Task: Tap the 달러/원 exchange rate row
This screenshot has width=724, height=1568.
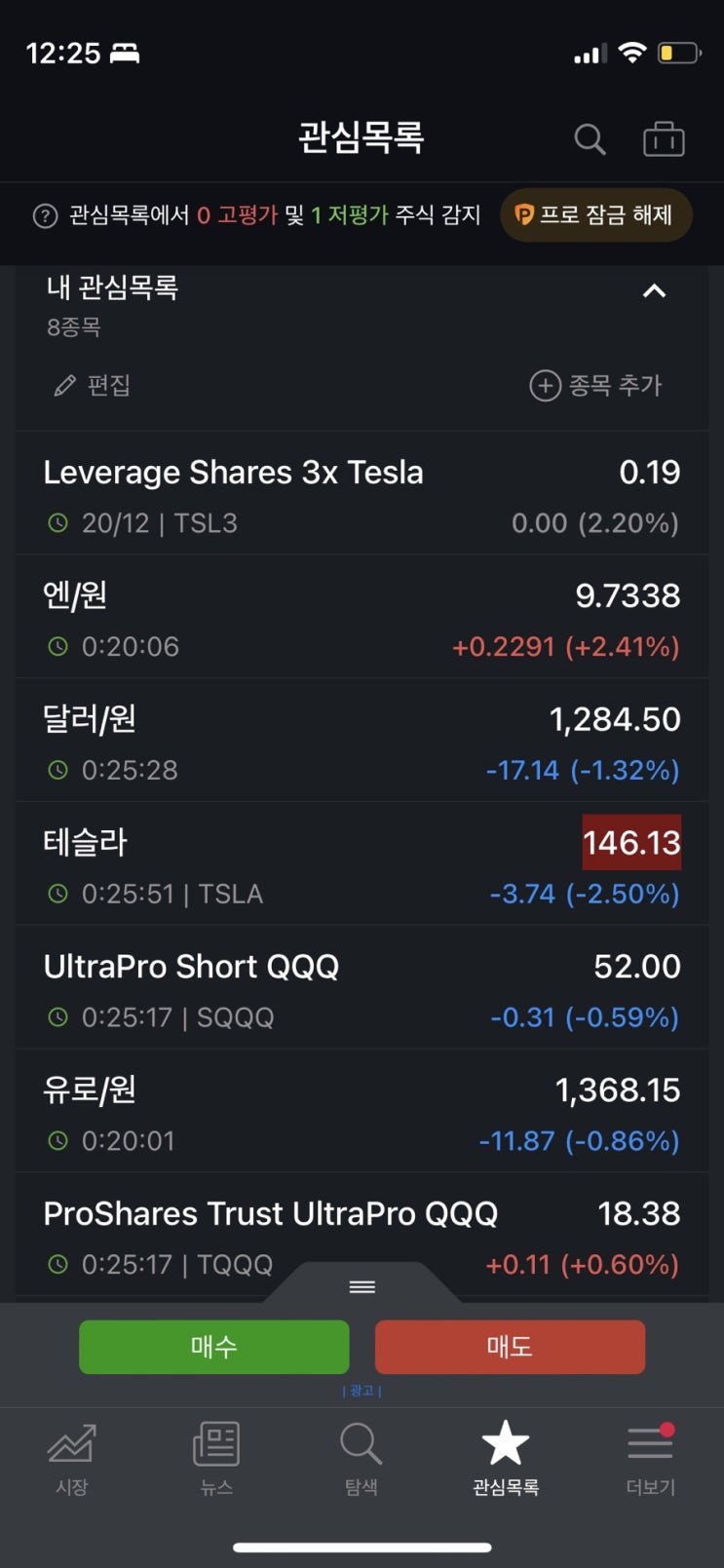Action: 362,741
